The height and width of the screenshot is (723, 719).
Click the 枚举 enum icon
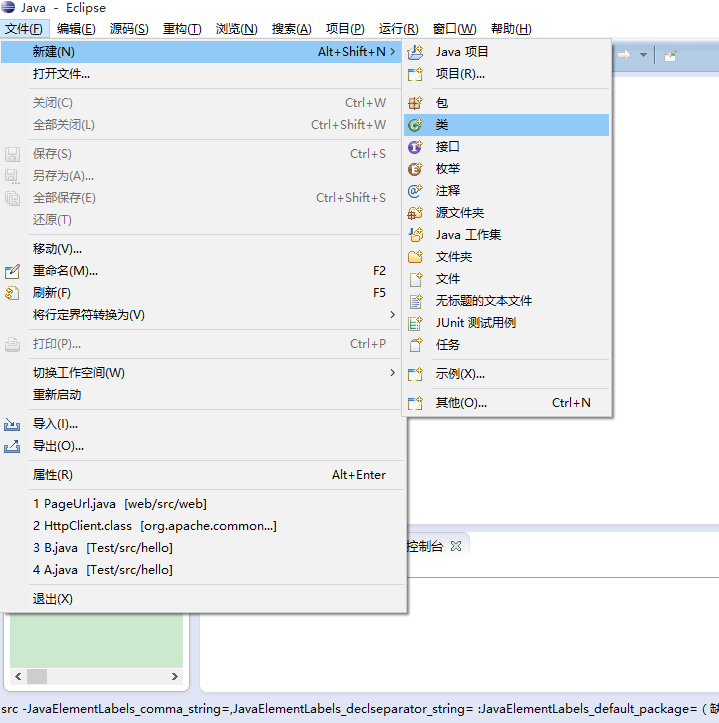coord(415,169)
